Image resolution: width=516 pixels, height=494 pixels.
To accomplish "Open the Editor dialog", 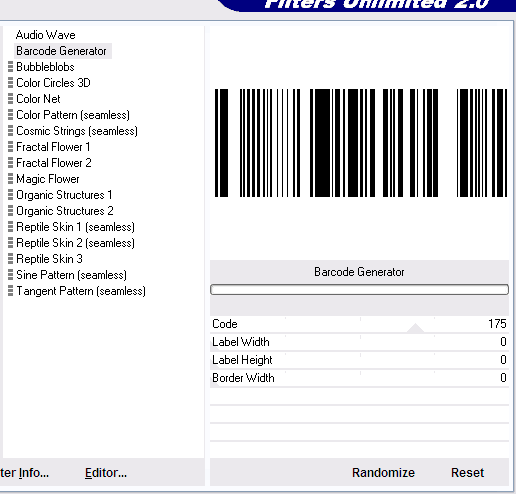I will pos(106,473).
